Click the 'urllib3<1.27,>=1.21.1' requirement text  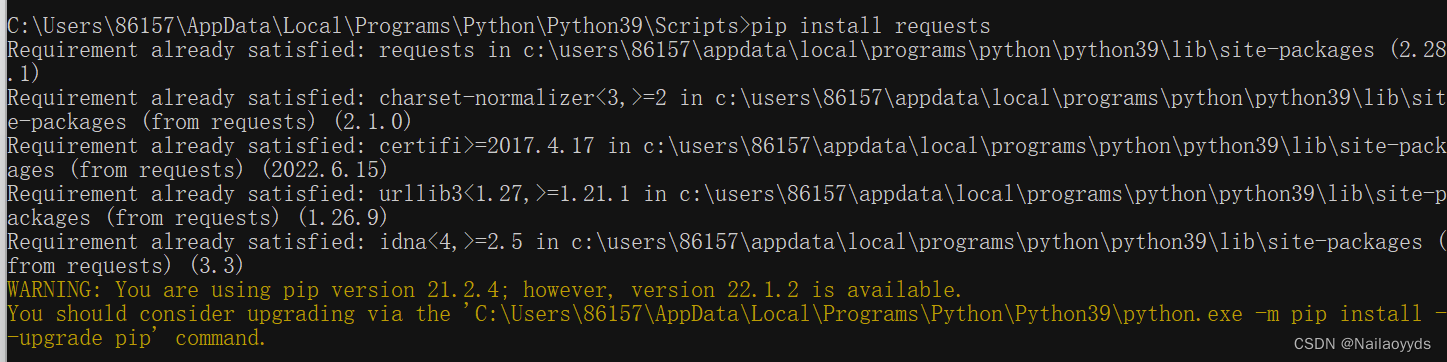click(x=505, y=194)
